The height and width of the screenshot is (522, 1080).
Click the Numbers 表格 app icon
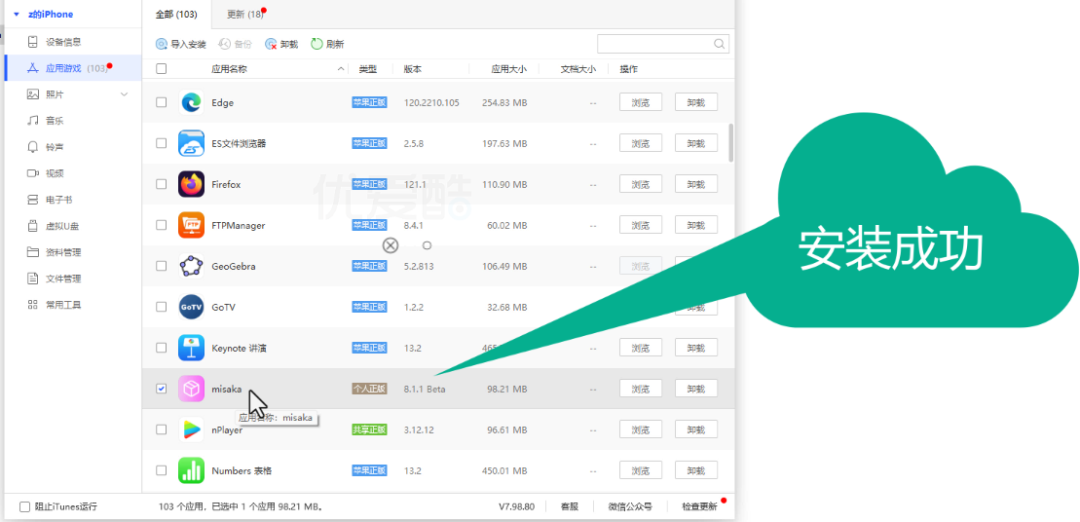(x=191, y=470)
